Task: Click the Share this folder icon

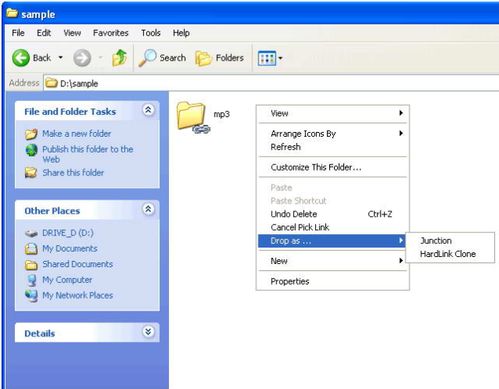Action: 31,173
